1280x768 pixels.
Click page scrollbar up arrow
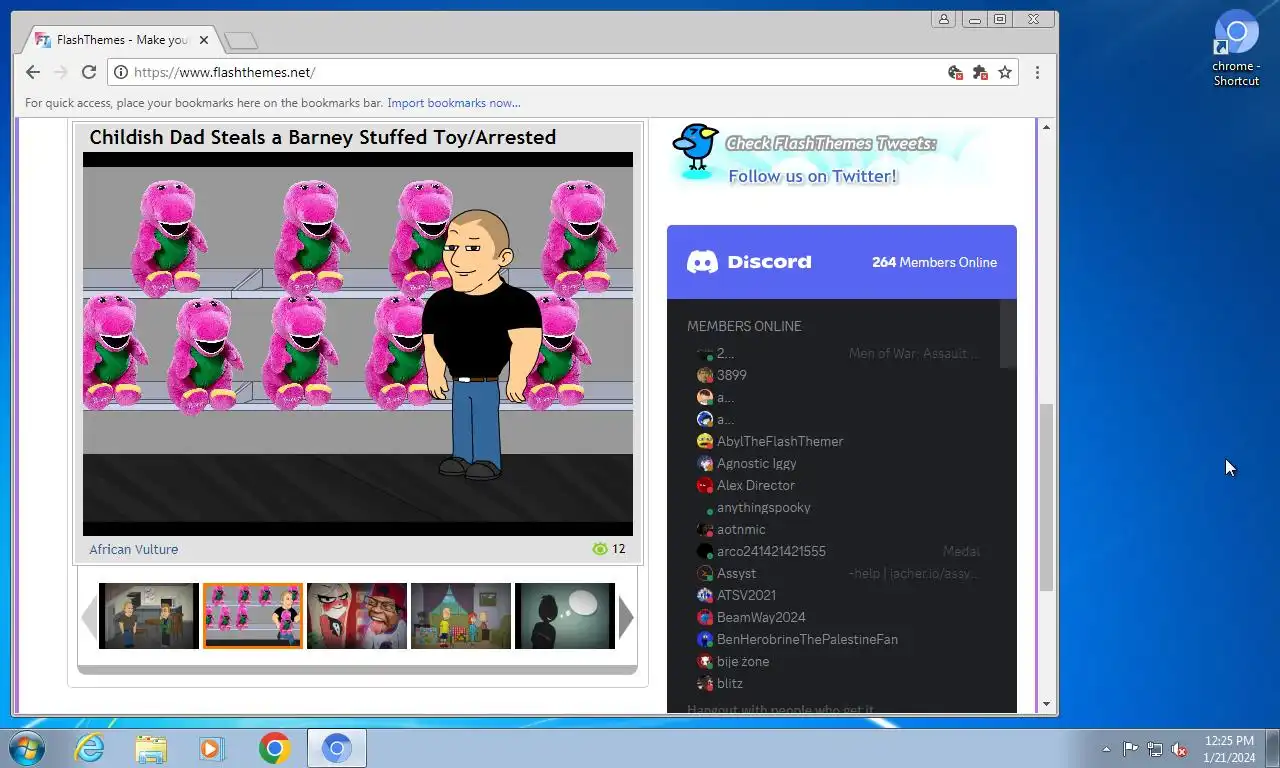tap(1047, 127)
